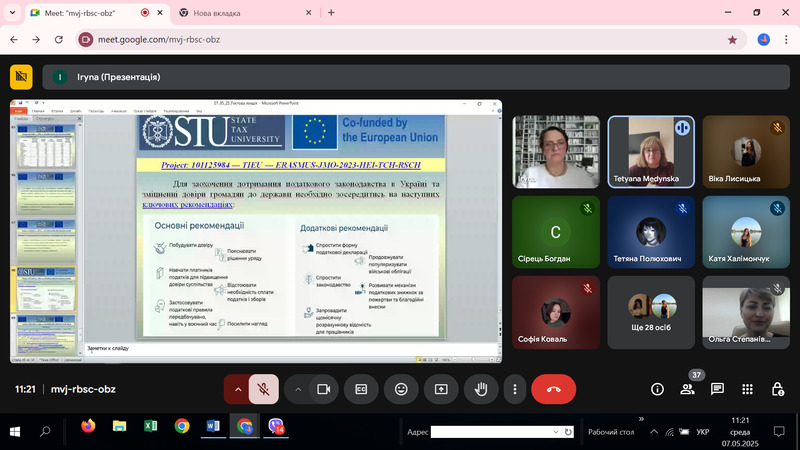This screenshot has width=800, height=450.
Task: Click the taskbar Адрес input field
Action: tap(490, 432)
